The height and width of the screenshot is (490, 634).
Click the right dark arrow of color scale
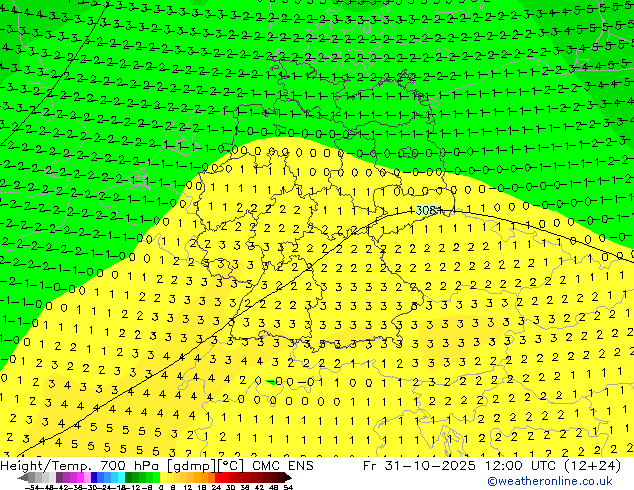tap(288, 478)
